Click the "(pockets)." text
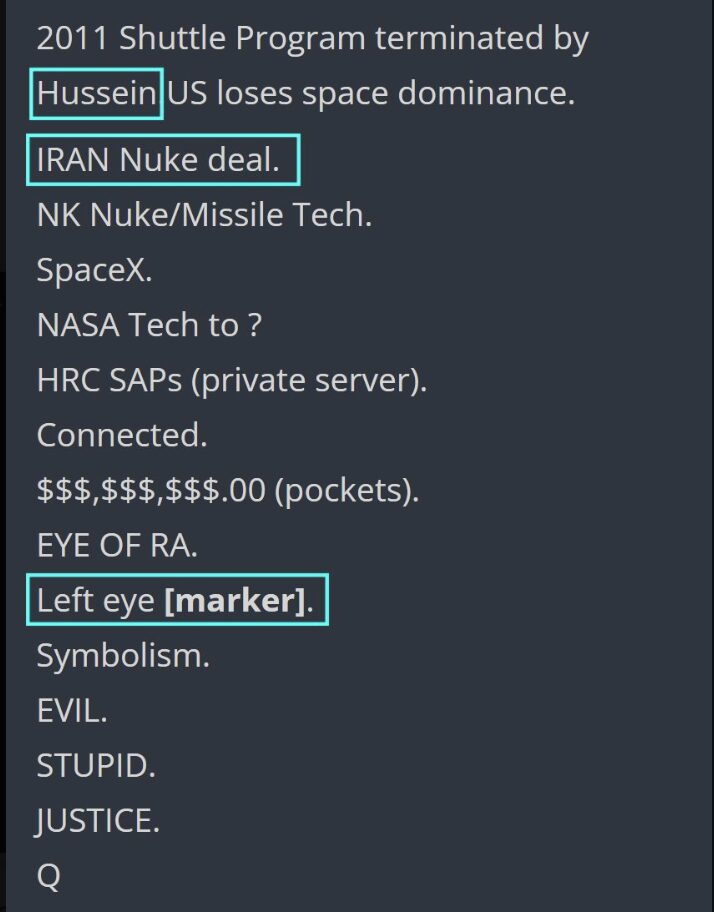 [x=344, y=491]
